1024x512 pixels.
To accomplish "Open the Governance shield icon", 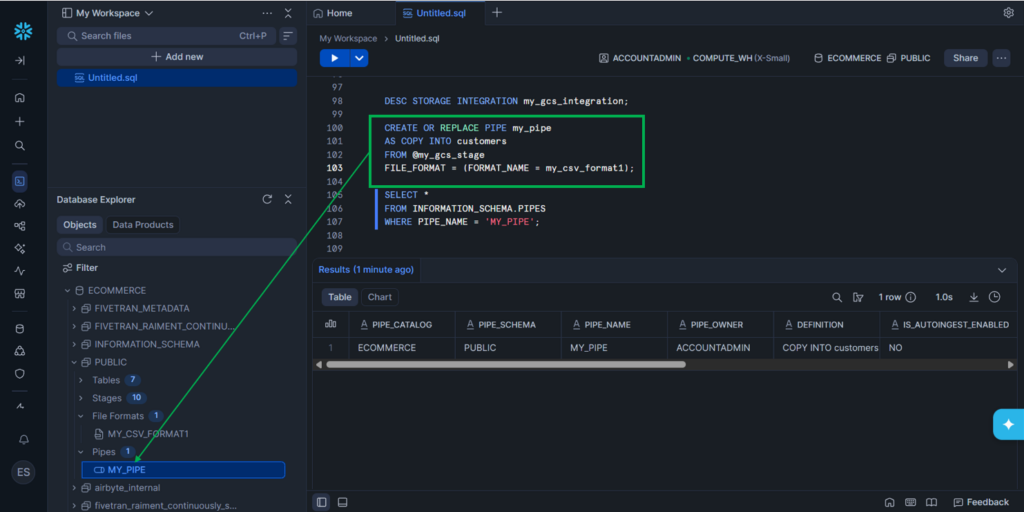I will click(20, 374).
